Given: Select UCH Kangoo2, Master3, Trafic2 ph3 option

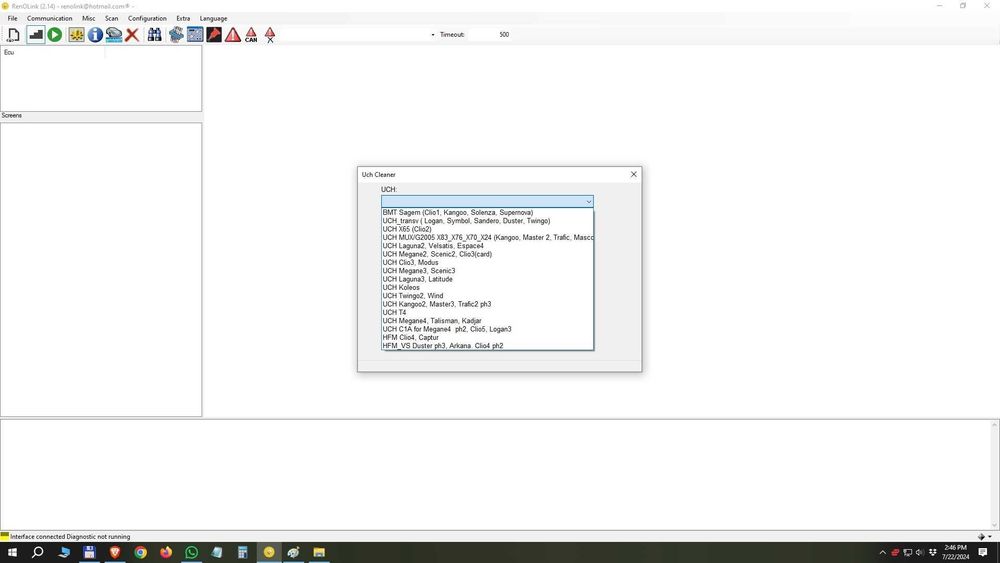Looking at the screenshot, I should pos(487,304).
